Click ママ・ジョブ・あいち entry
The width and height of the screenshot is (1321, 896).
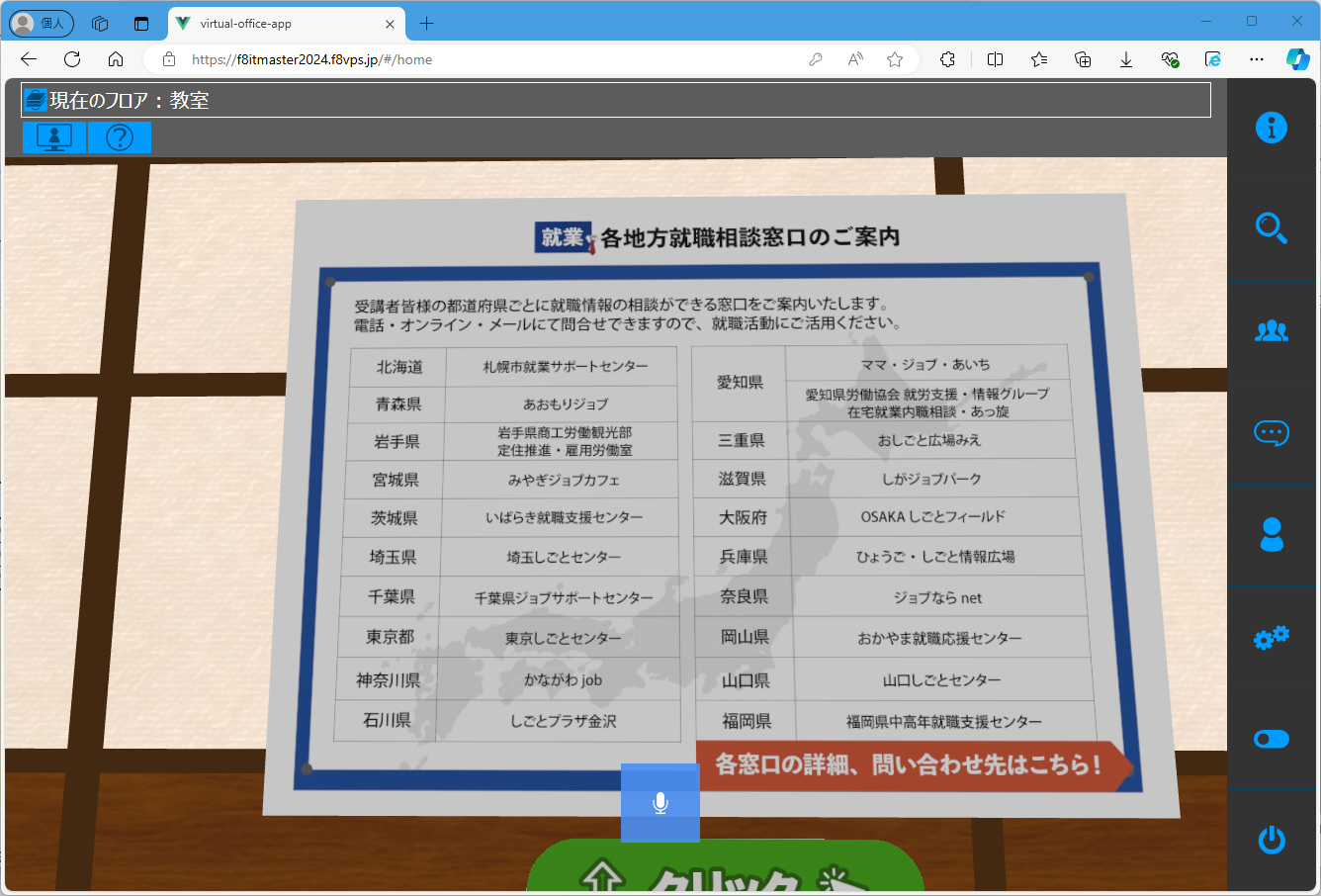click(925, 365)
